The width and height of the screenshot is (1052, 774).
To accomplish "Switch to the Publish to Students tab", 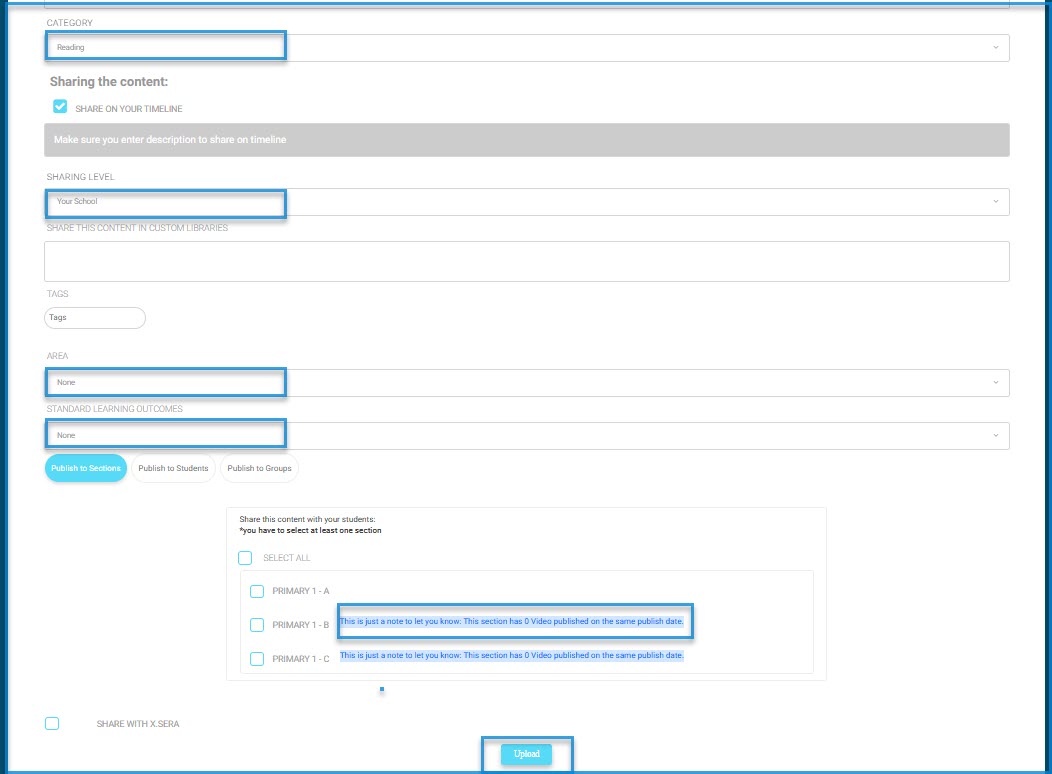I will pyautogui.click(x=173, y=469).
